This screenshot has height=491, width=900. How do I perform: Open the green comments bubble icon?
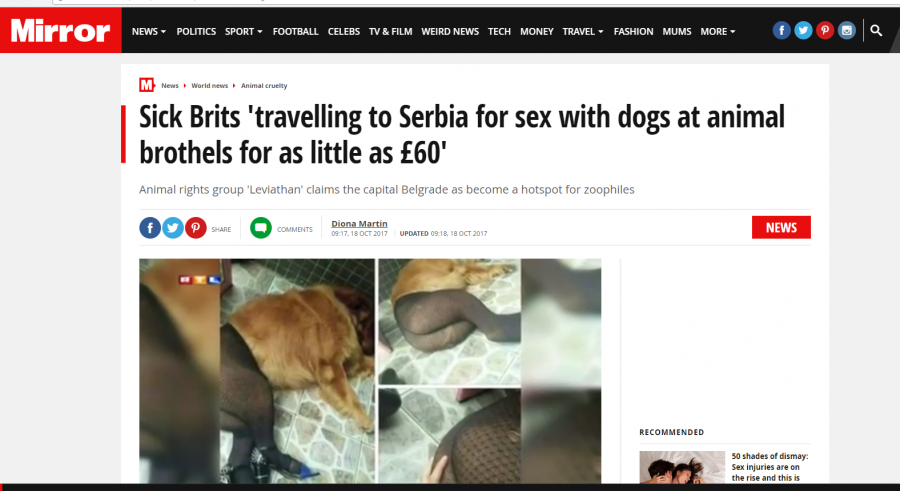261,228
